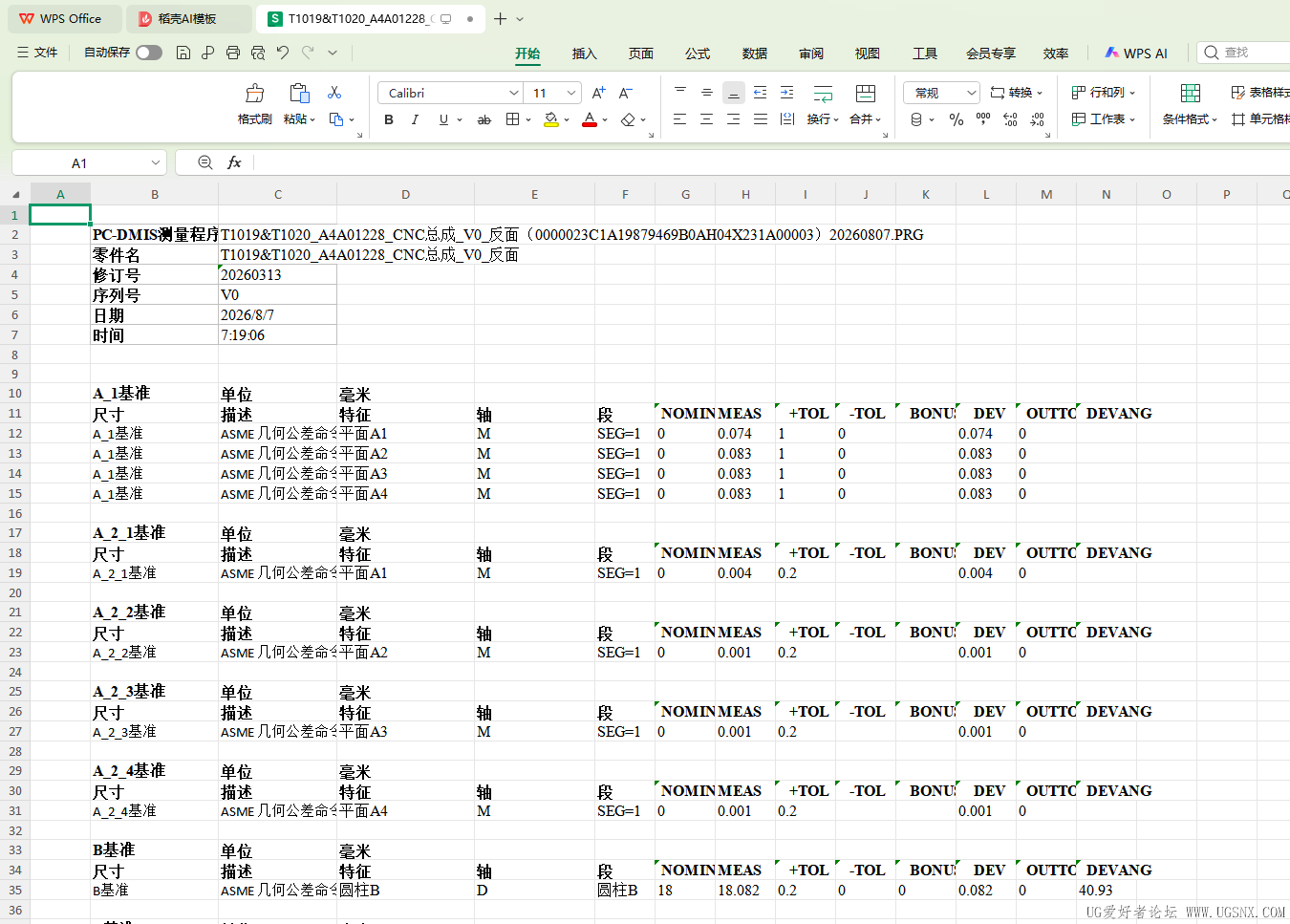Click the 查找 search field

tap(1243, 53)
